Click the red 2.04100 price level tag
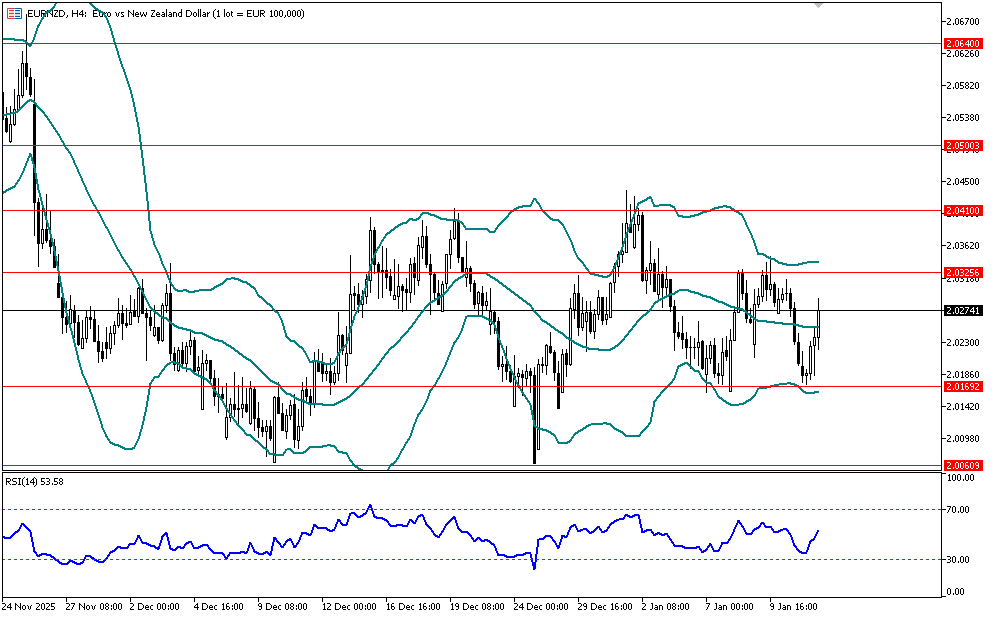This screenshot has width=994, height=618. (x=964, y=211)
